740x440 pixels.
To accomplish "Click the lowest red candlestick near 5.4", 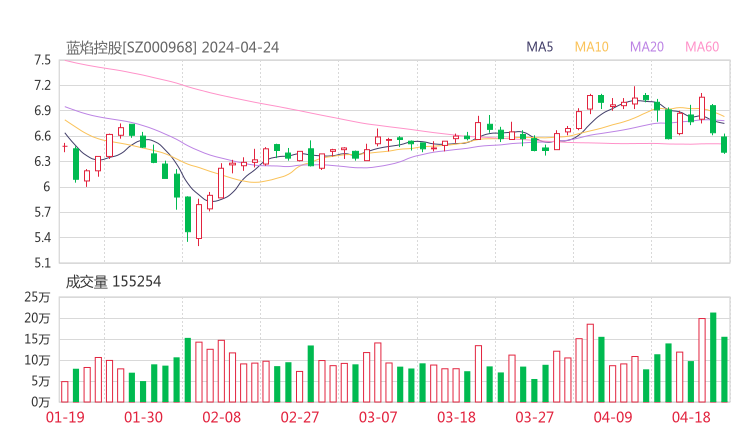I will (x=199, y=221).
